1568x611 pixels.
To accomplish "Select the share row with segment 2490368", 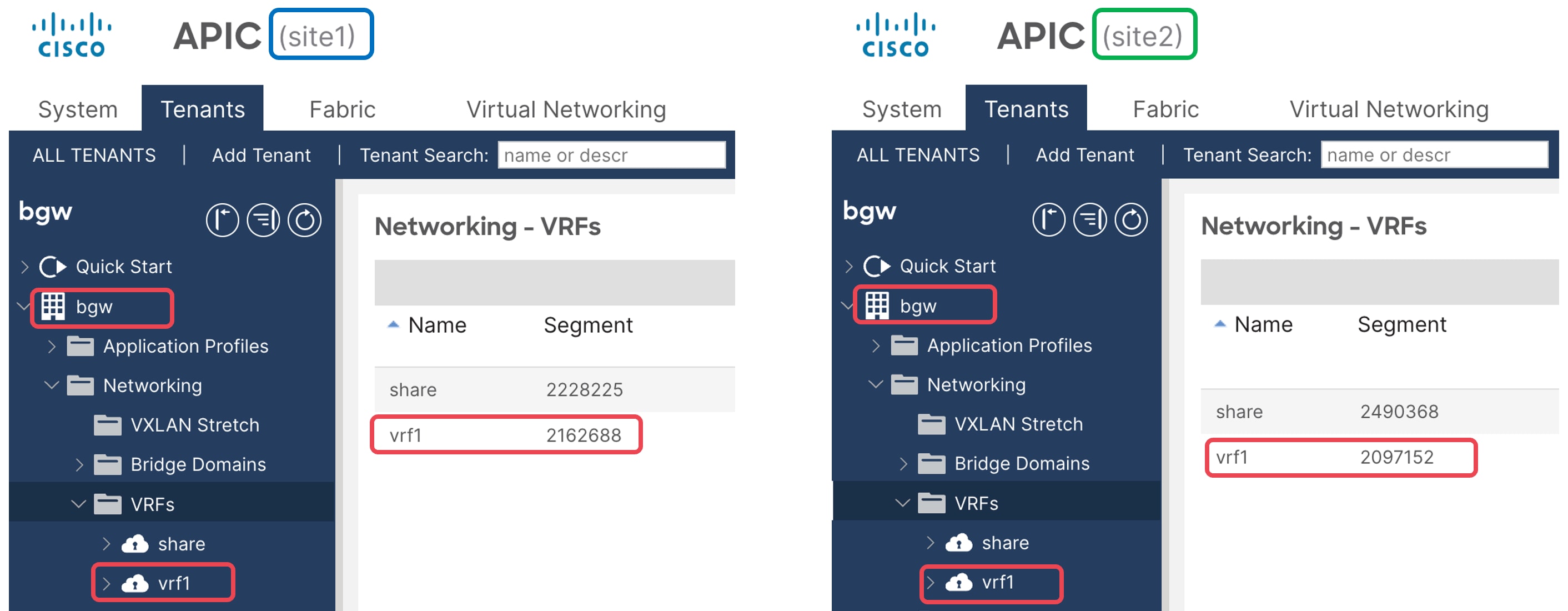I will pos(1379,411).
